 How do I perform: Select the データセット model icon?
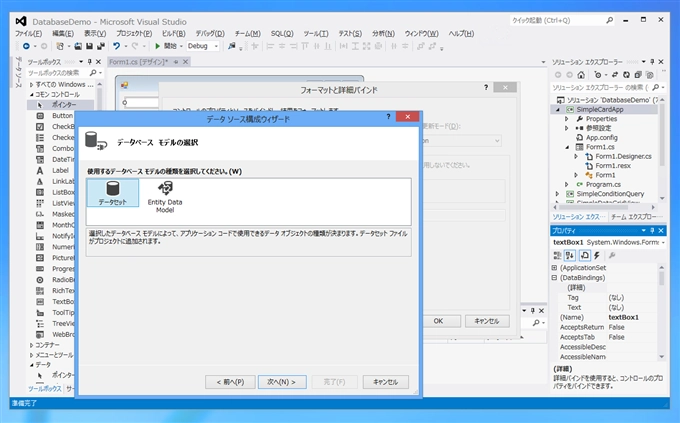pos(113,193)
